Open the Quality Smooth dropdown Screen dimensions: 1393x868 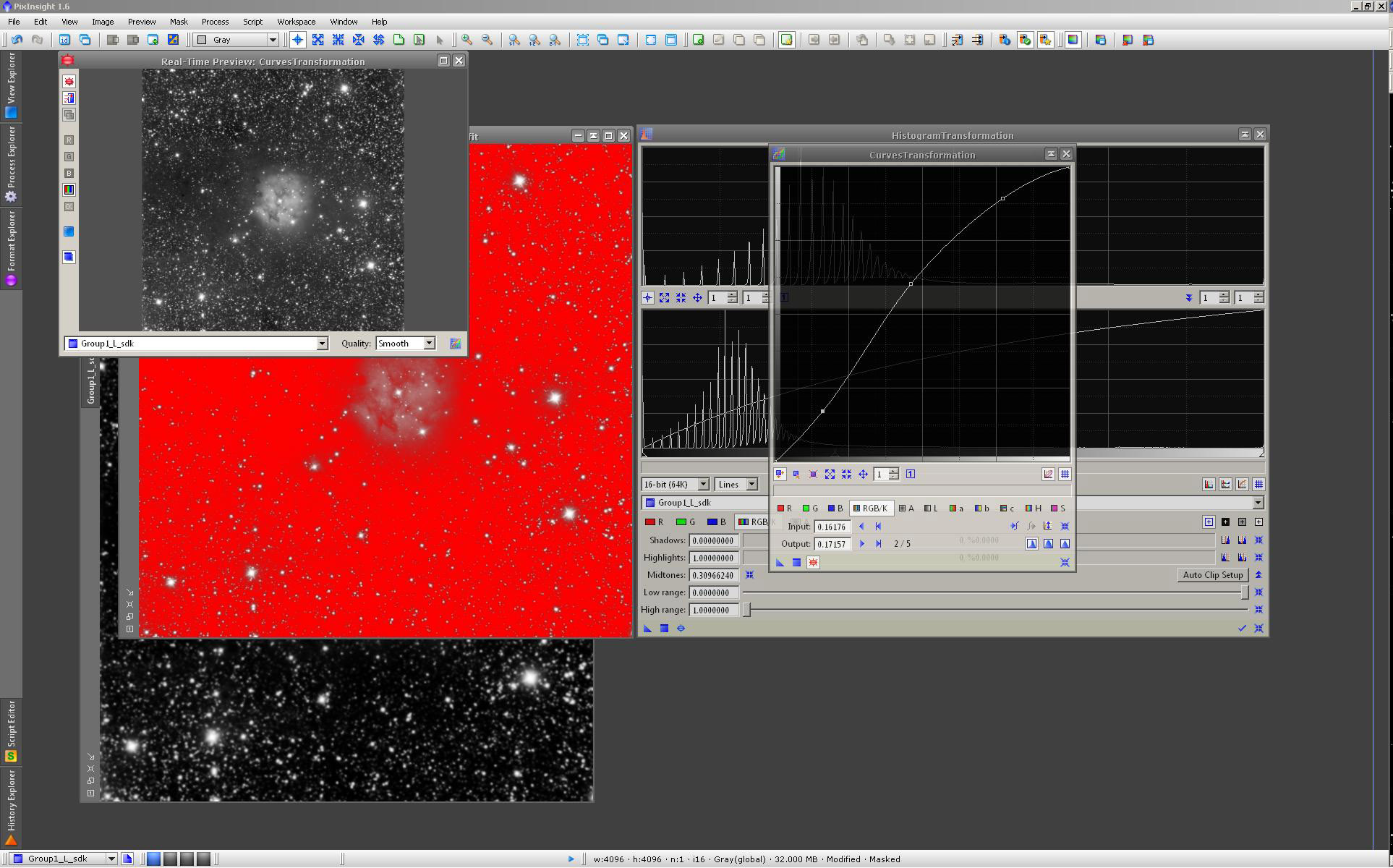pyautogui.click(x=405, y=344)
